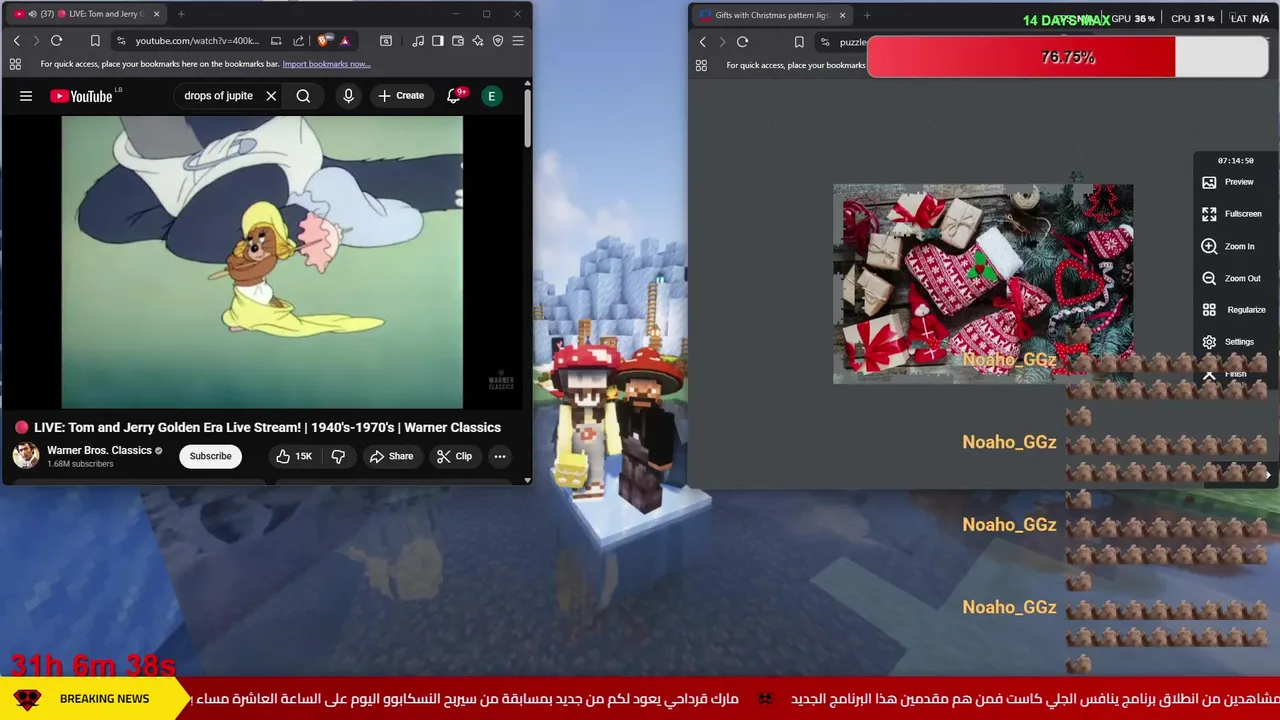Open the Leo AI sparkle icon
1280x720 pixels.
pyautogui.click(x=478, y=41)
